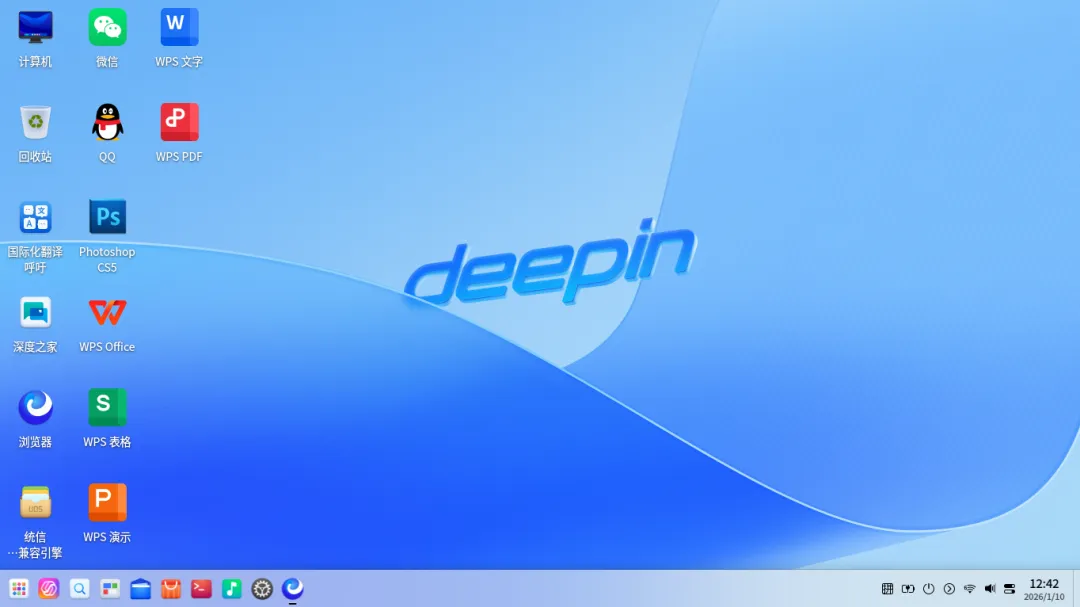
Task: Click the show desktop strip at the dock edge
Action: coord(1076,588)
